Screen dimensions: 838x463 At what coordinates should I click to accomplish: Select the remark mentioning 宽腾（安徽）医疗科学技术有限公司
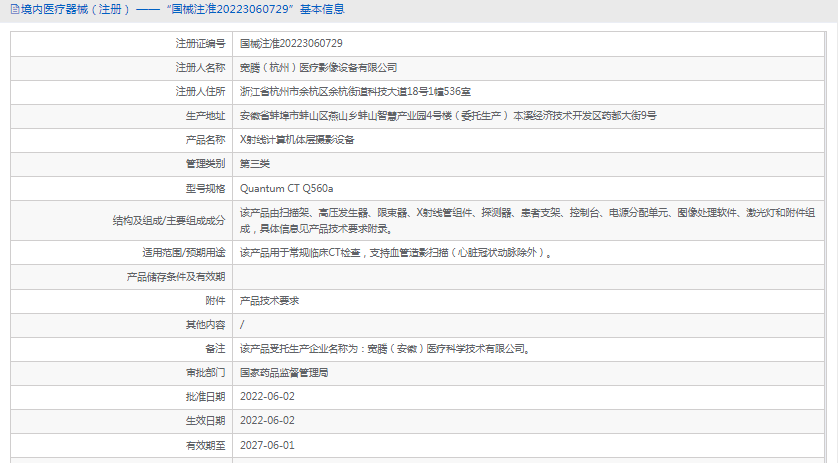[x=385, y=349]
